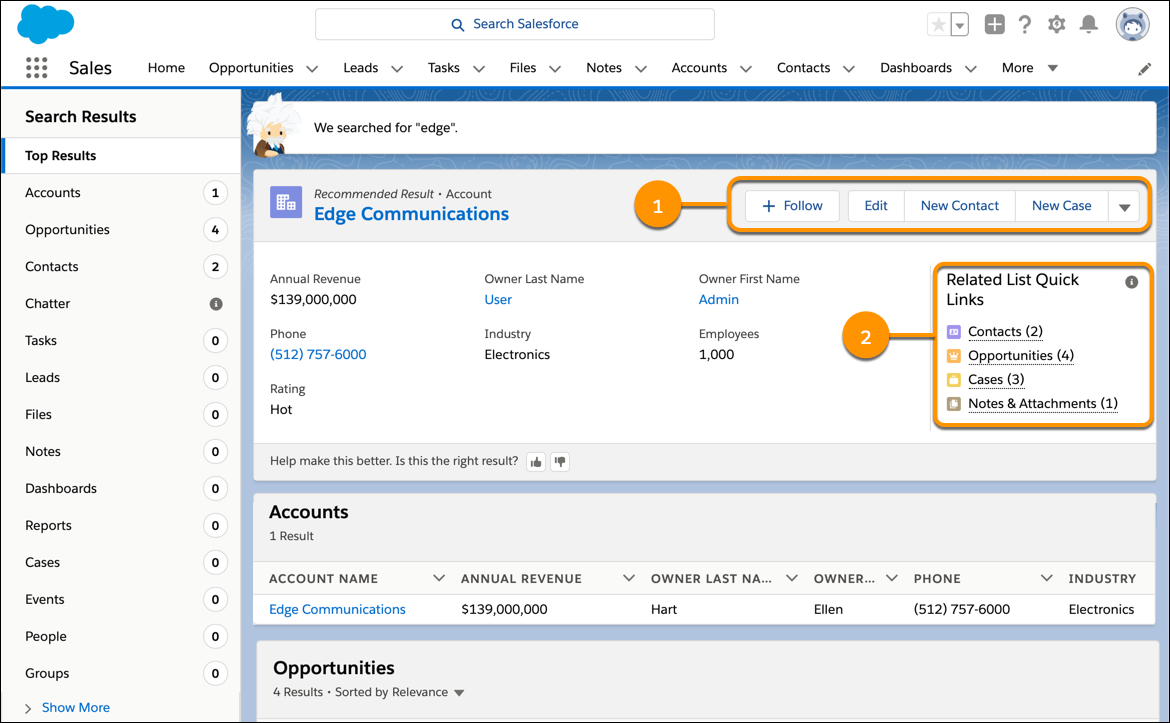Open the Help question mark icon
This screenshot has height=723, width=1170.
click(x=1024, y=25)
